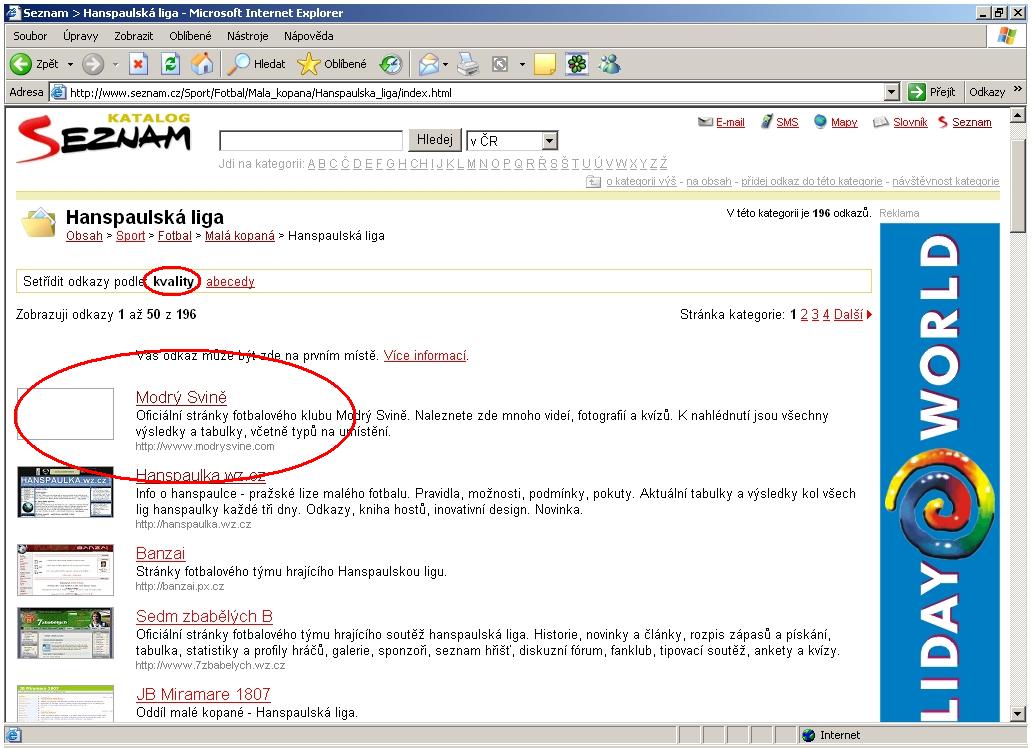Click 'o kategorii výš' link
The width and height of the screenshot is (1032, 748).
point(641,181)
